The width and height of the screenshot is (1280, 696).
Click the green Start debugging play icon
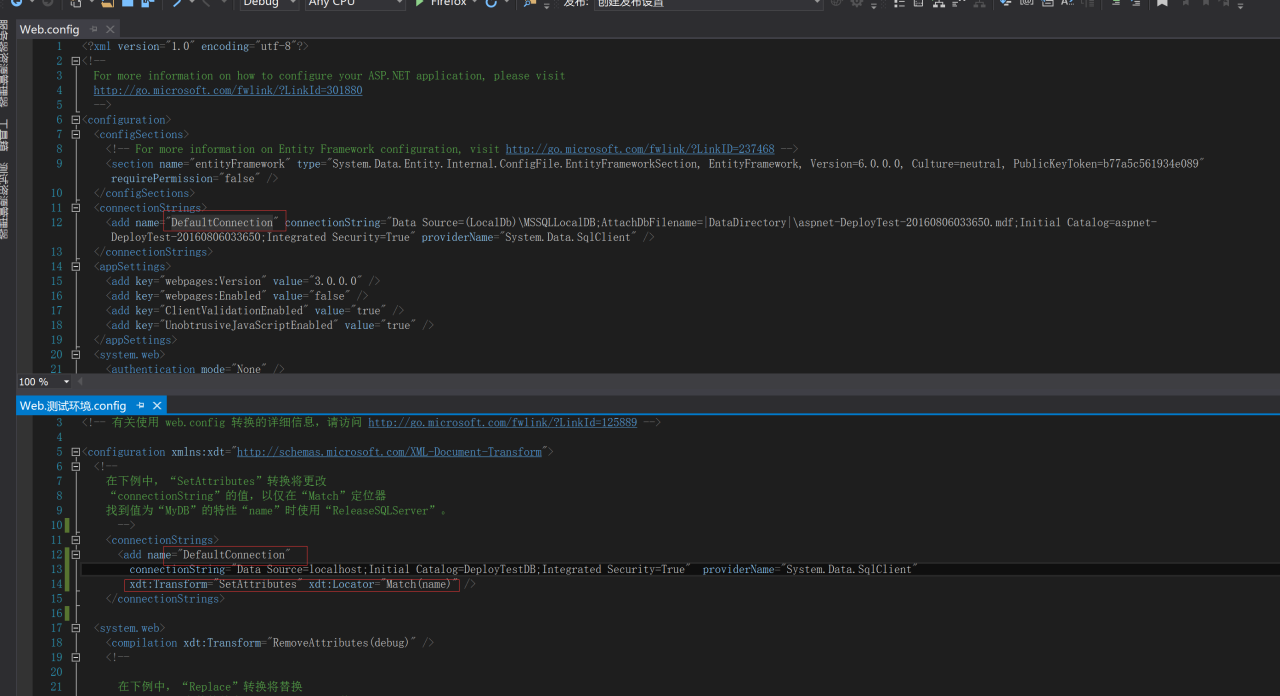click(421, 3)
